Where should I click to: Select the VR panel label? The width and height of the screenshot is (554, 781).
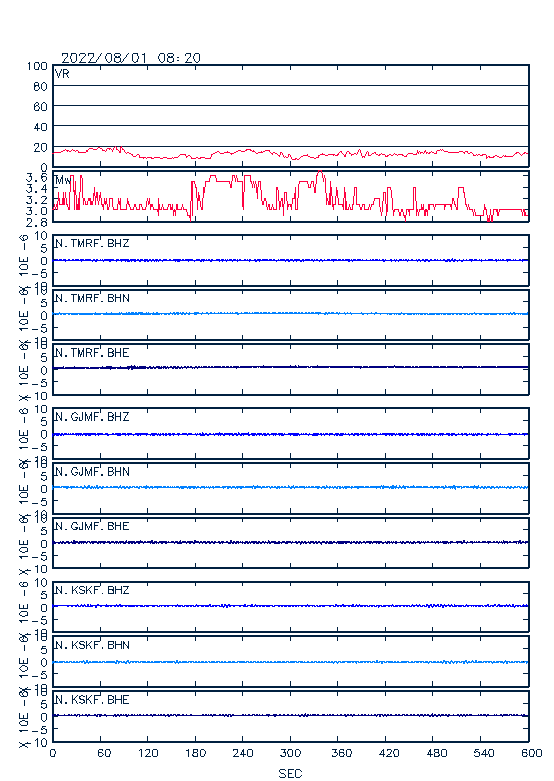click(x=62, y=74)
